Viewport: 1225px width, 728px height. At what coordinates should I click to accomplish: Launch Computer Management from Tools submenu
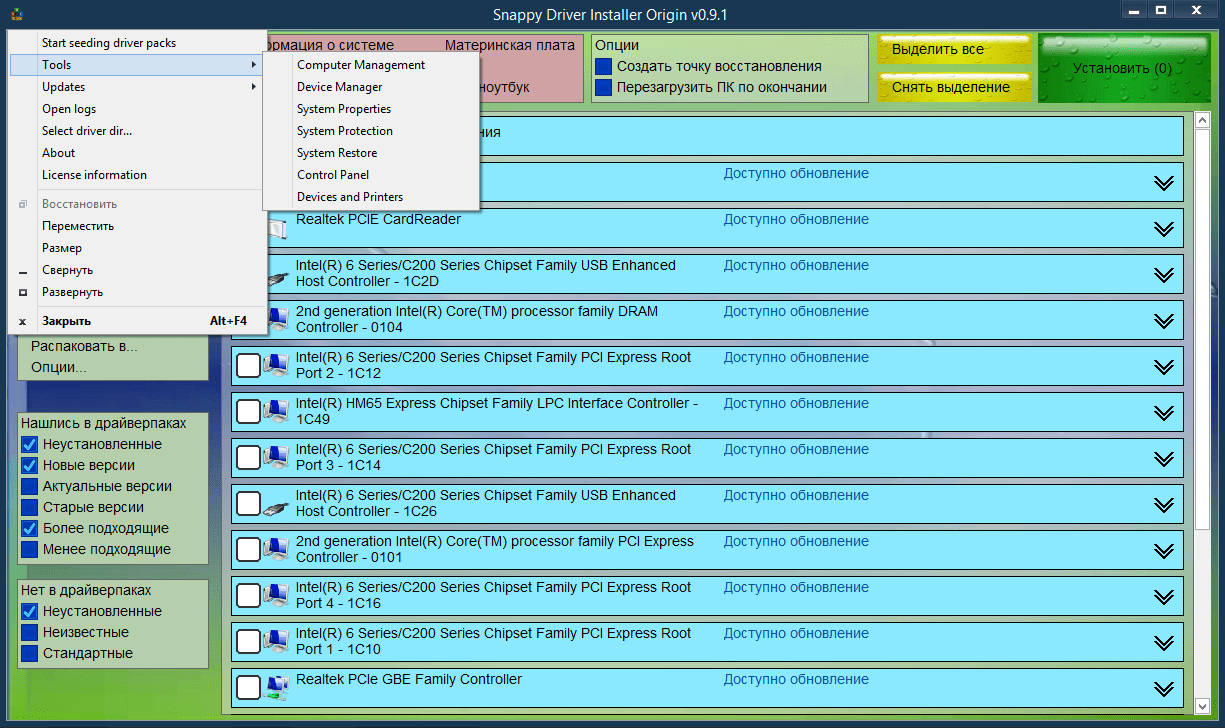click(x=371, y=65)
